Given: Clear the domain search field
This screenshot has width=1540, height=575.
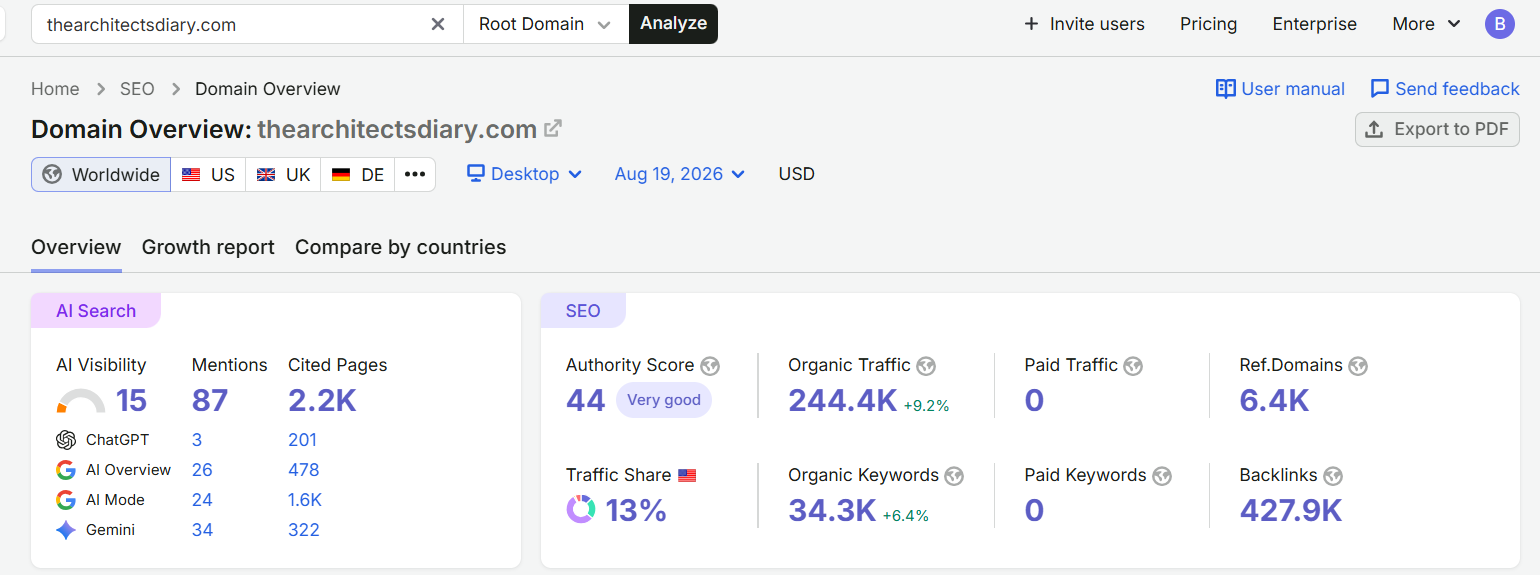Looking at the screenshot, I should coord(438,24).
